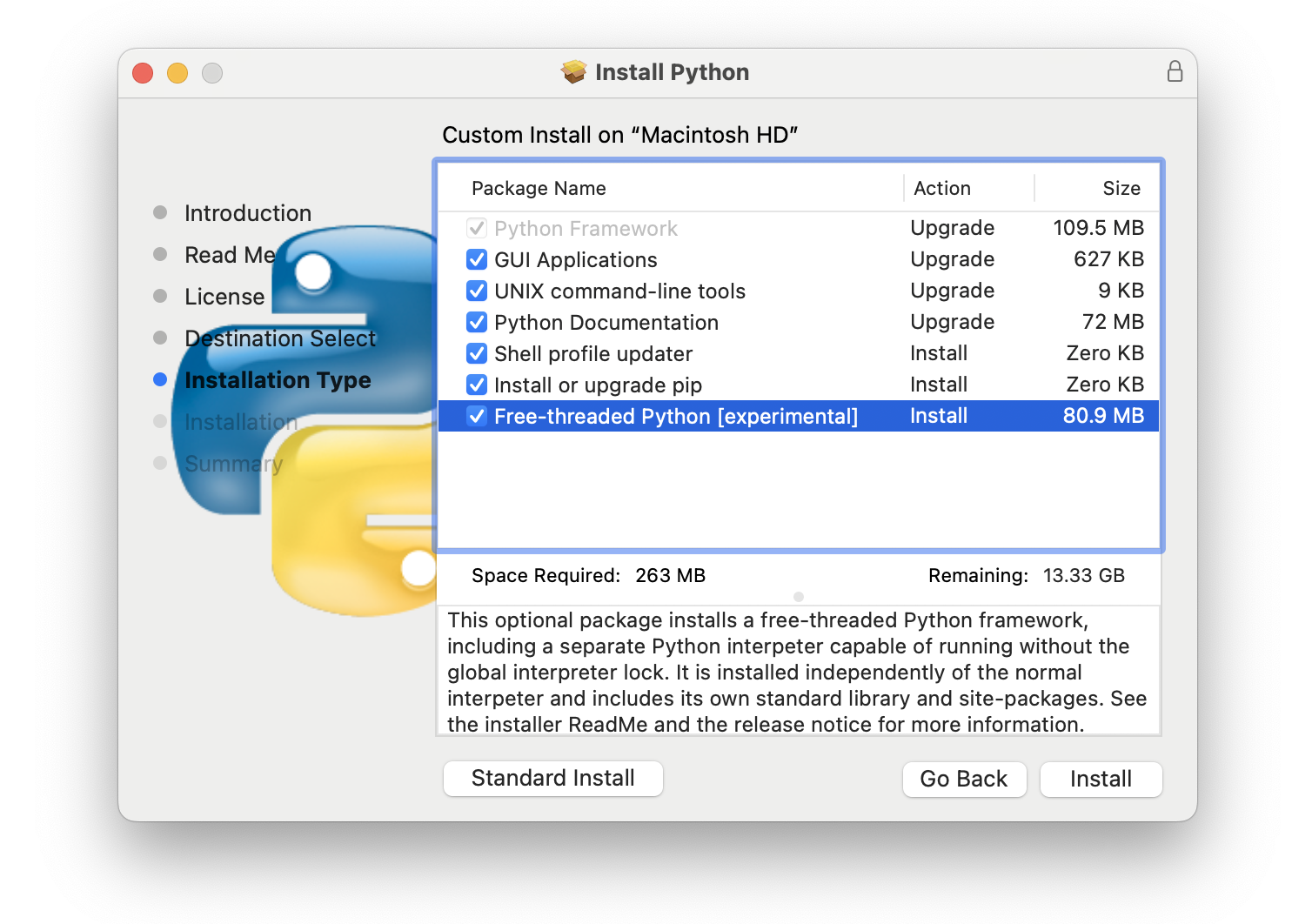Go to the License step
The image size is (1312, 924).
point(224,296)
